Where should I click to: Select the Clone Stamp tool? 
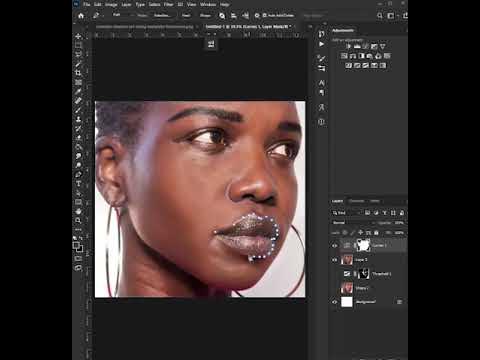coord(78,119)
